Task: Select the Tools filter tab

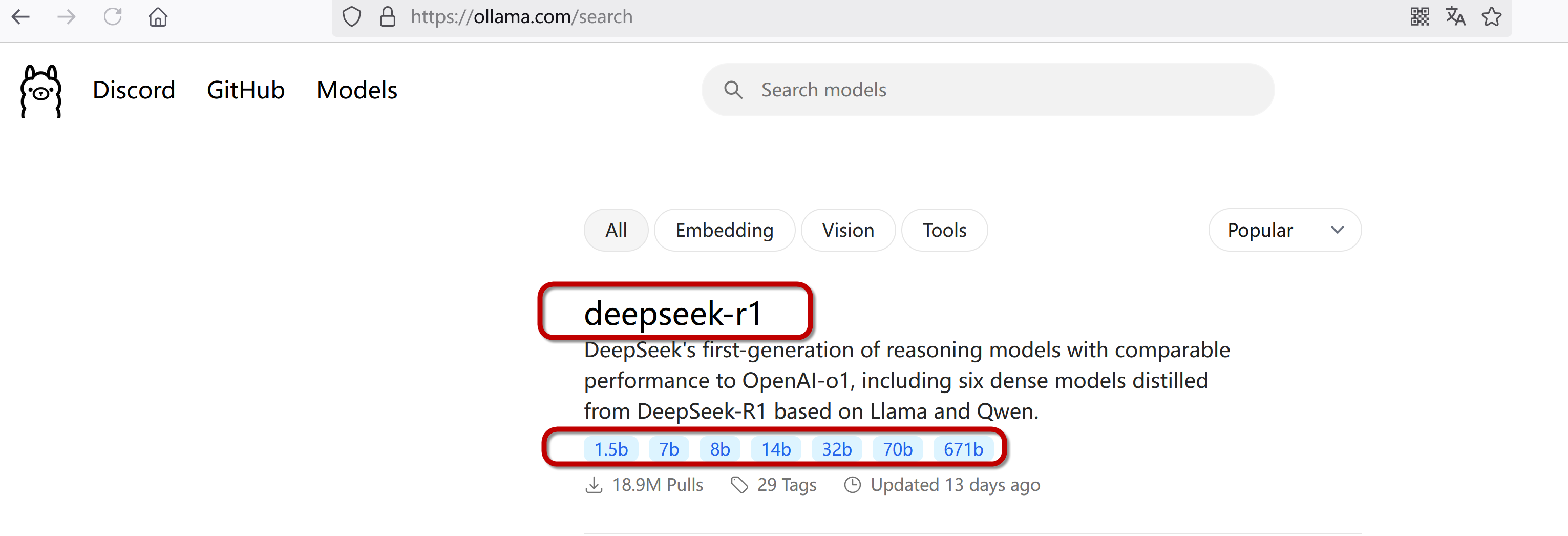Action: point(944,230)
